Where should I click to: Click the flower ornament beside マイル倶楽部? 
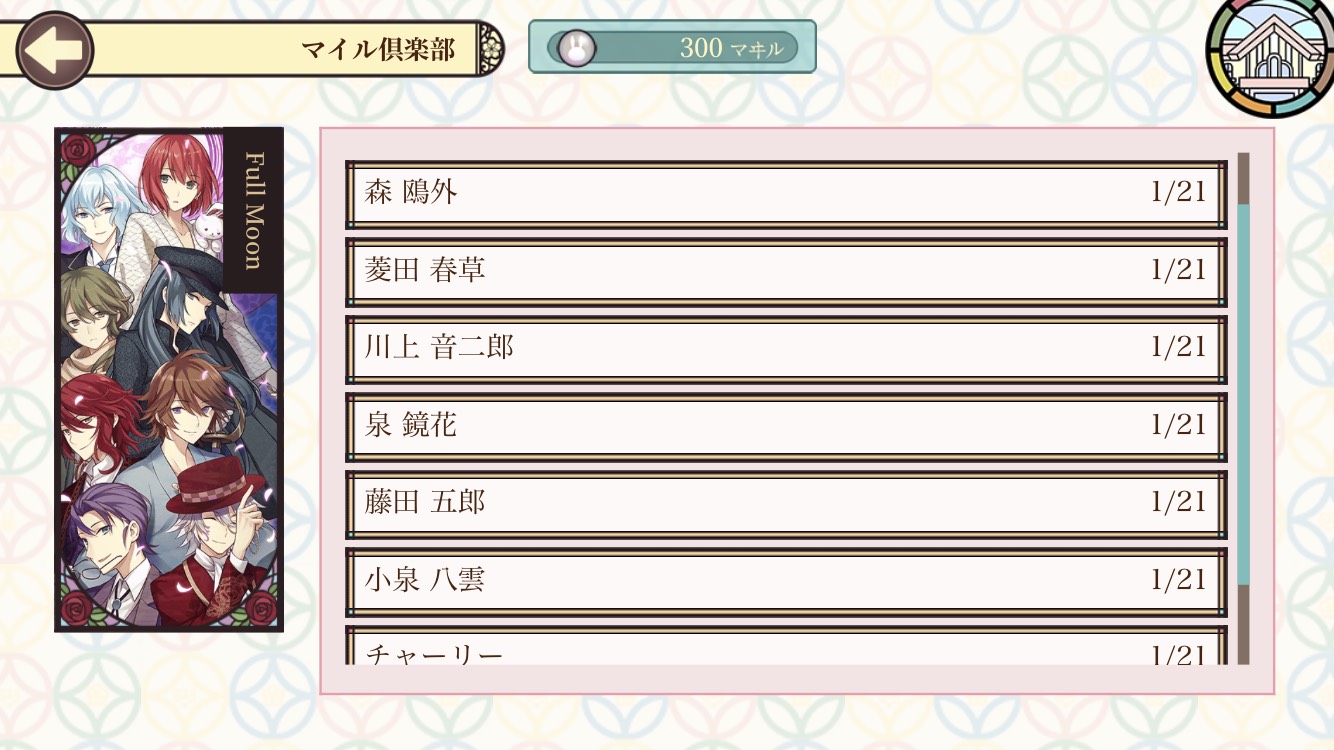(x=490, y=48)
